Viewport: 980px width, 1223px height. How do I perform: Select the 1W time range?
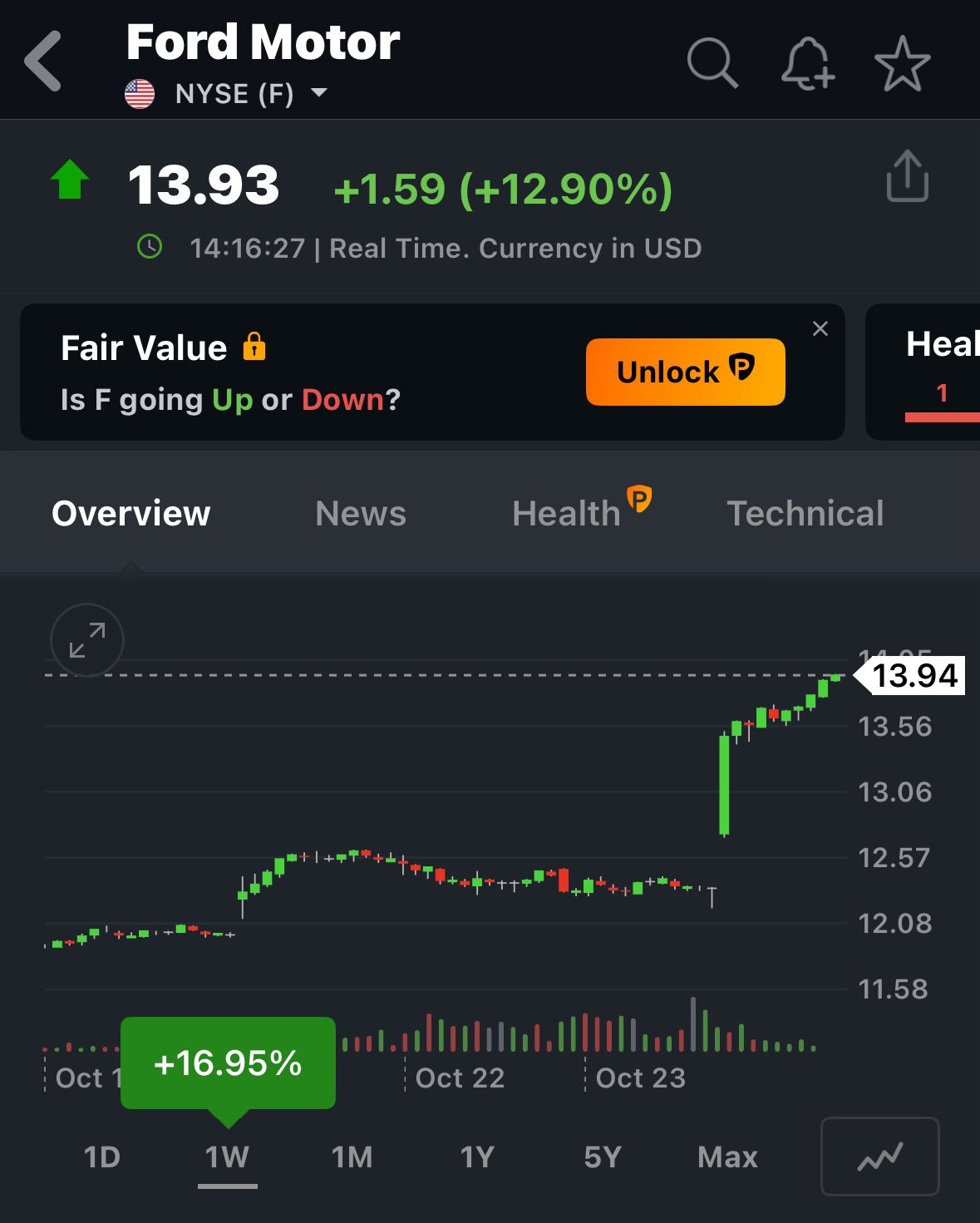[x=228, y=1156]
